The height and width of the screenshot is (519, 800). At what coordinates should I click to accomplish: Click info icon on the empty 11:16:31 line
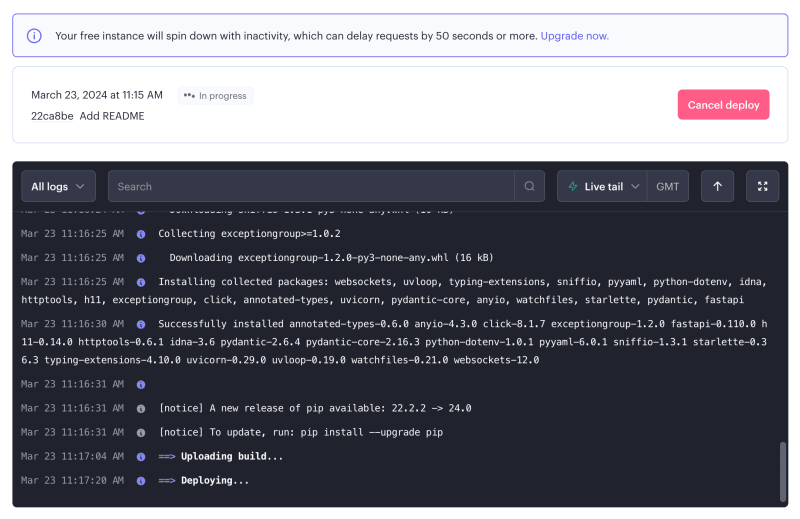[141, 385]
